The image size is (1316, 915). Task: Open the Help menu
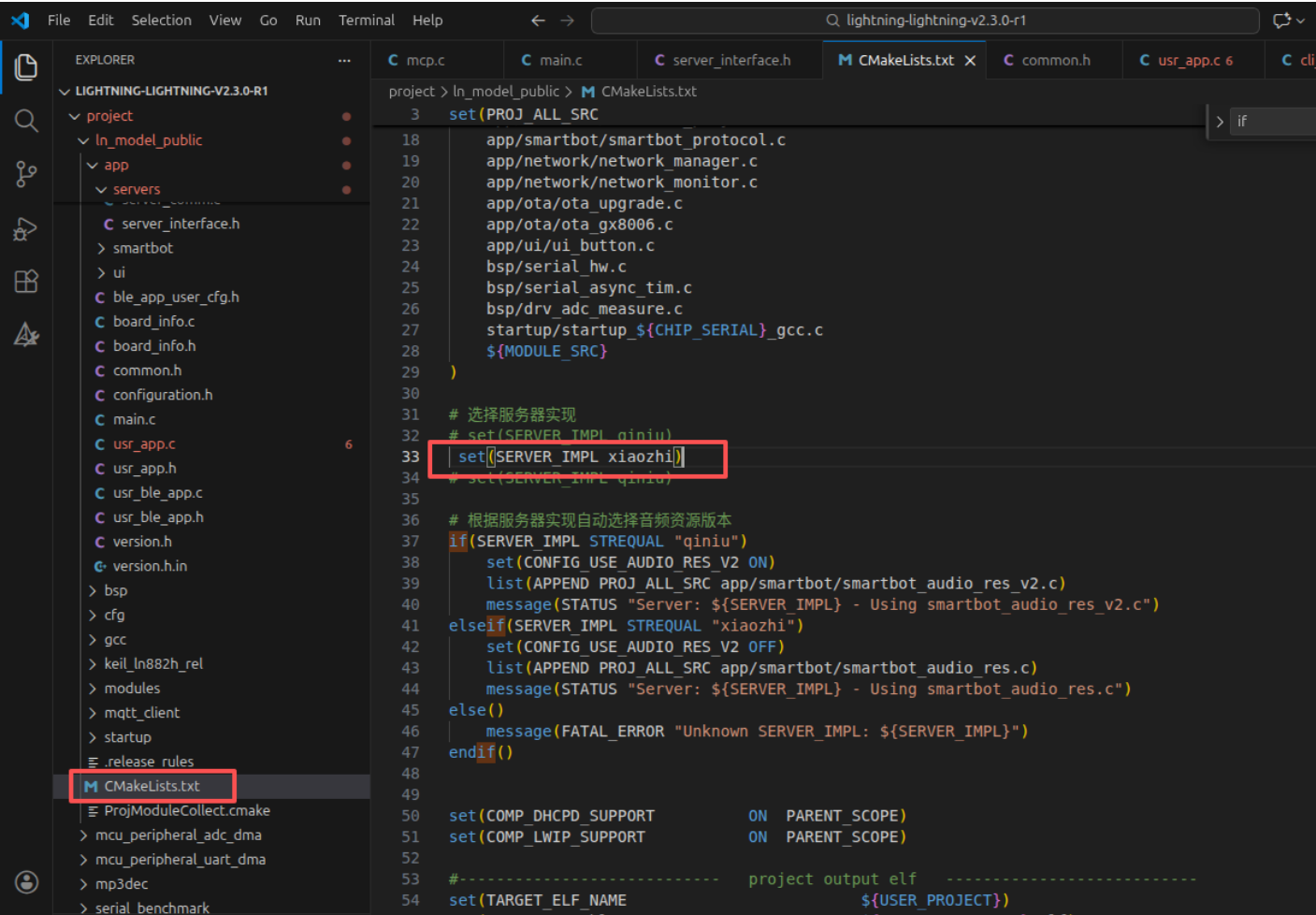[427, 20]
